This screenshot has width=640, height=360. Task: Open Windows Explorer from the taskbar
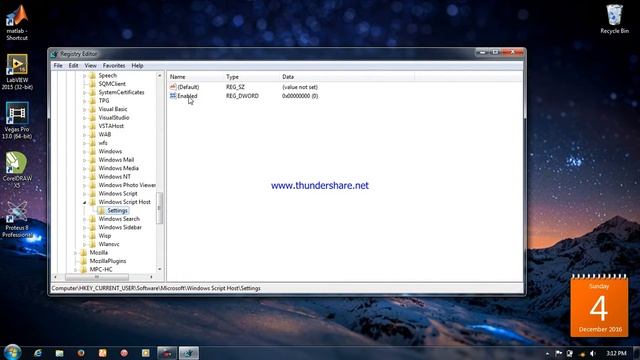point(60,353)
